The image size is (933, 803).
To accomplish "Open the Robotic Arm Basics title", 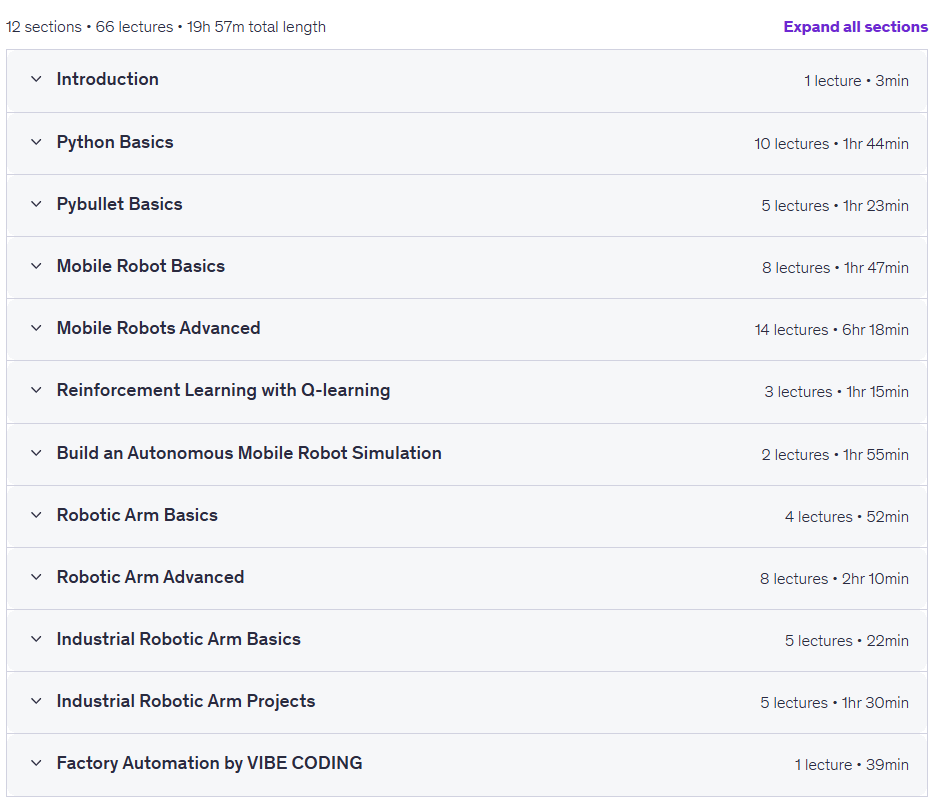I will point(137,515).
